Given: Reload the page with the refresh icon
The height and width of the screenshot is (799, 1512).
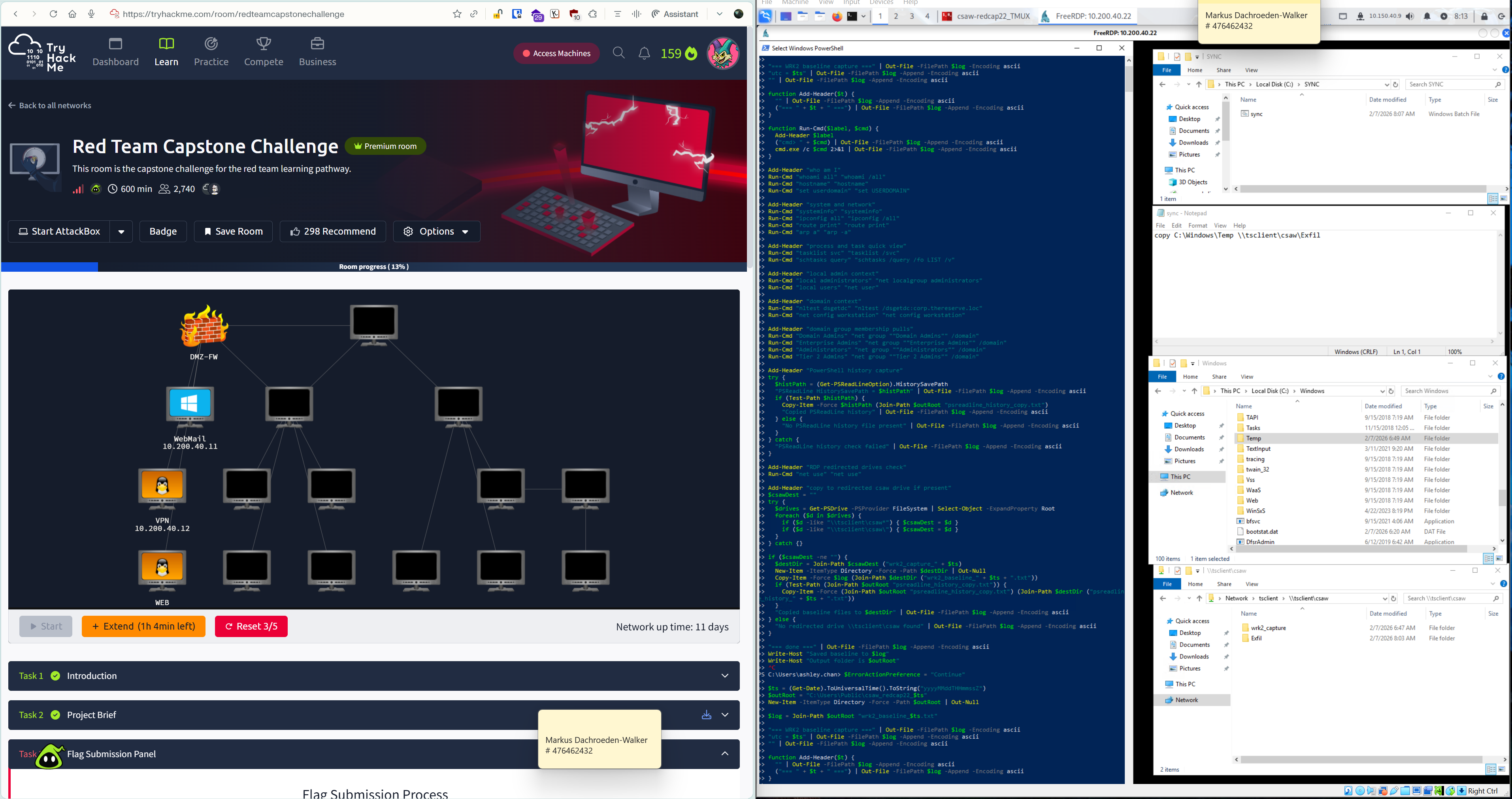Looking at the screenshot, I should (x=53, y=14).
